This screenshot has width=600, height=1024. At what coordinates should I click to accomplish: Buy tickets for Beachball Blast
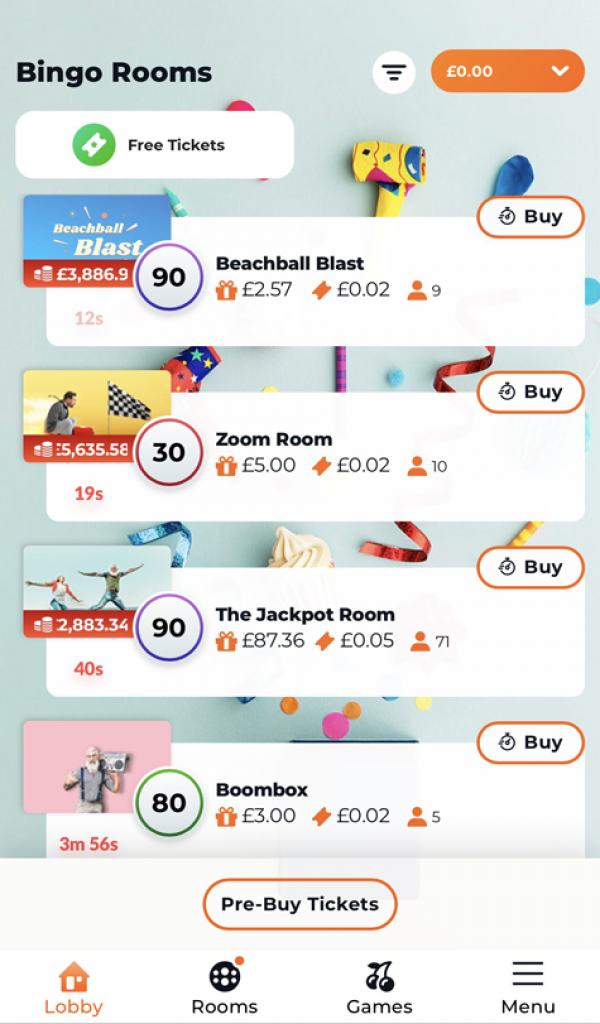pos(530,217)
